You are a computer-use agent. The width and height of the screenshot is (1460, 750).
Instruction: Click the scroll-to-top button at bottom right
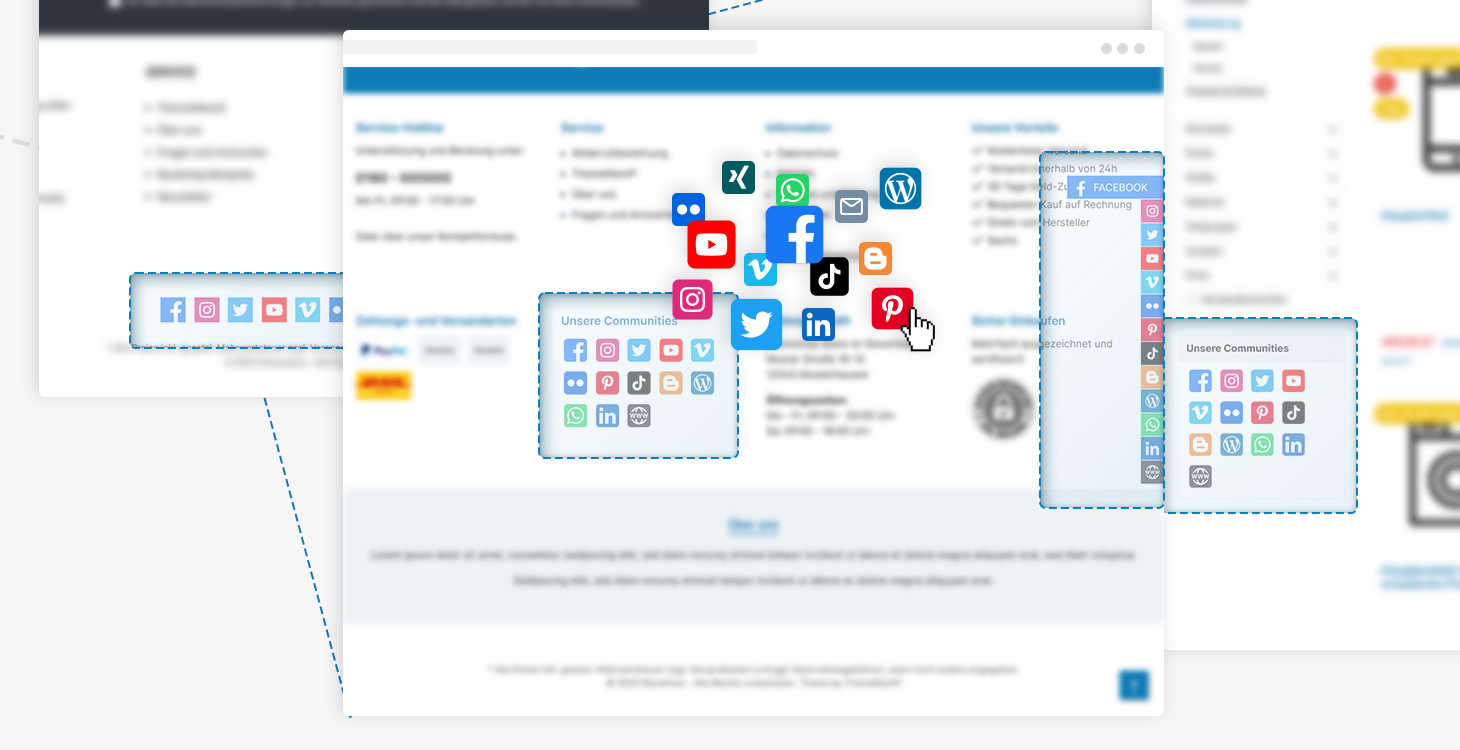click(1134, 686)
